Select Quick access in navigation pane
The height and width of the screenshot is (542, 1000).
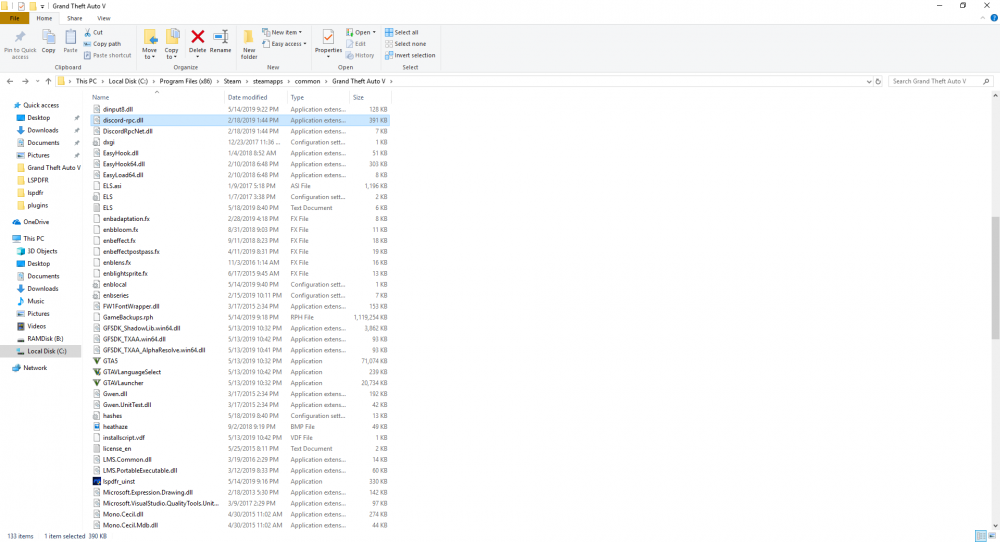[41, 105]
